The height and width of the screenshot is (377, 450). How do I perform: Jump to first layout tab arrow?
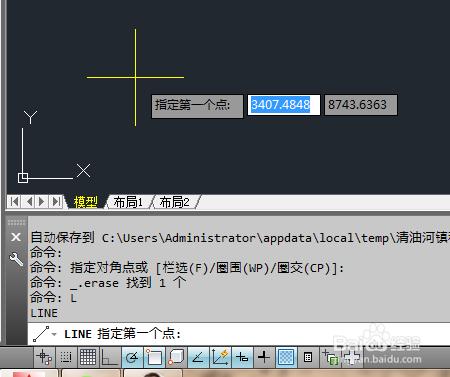coord(14,202)
